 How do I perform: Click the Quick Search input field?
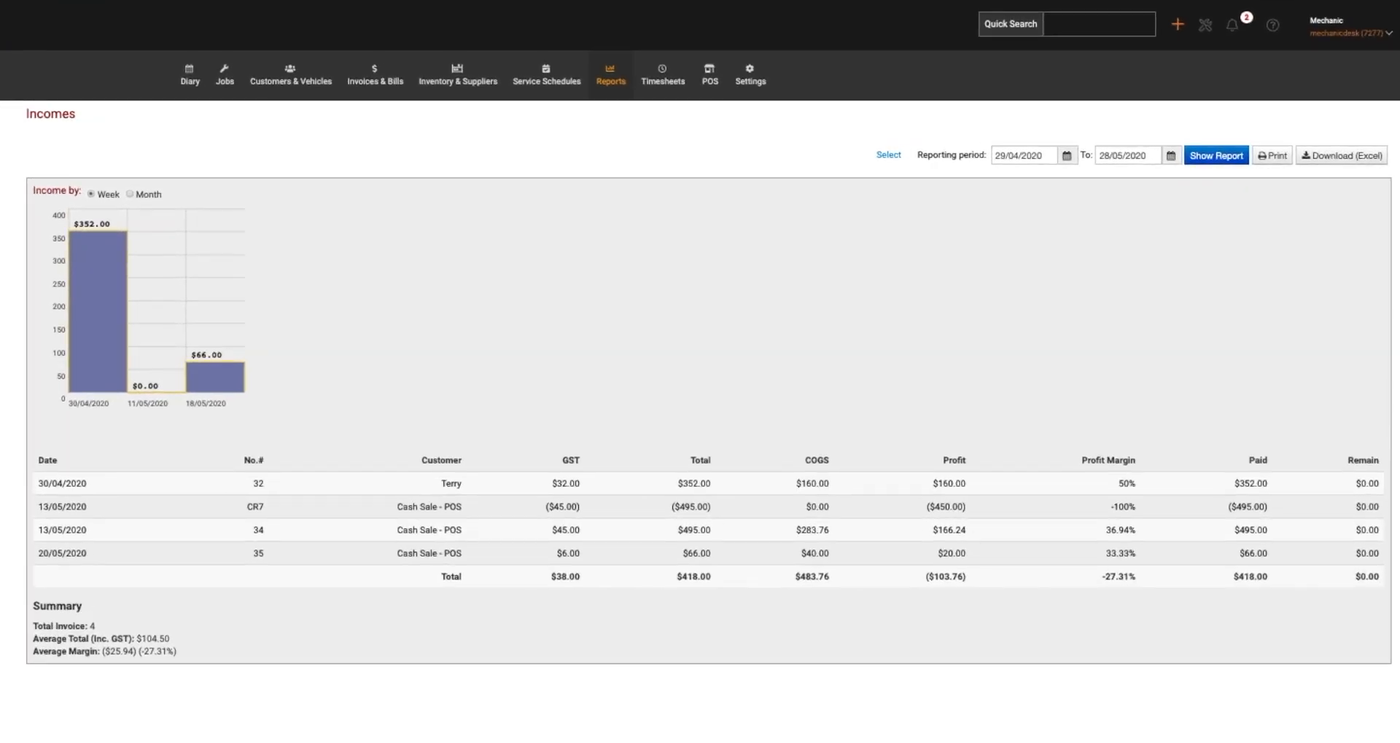(x=1099, y=24)
